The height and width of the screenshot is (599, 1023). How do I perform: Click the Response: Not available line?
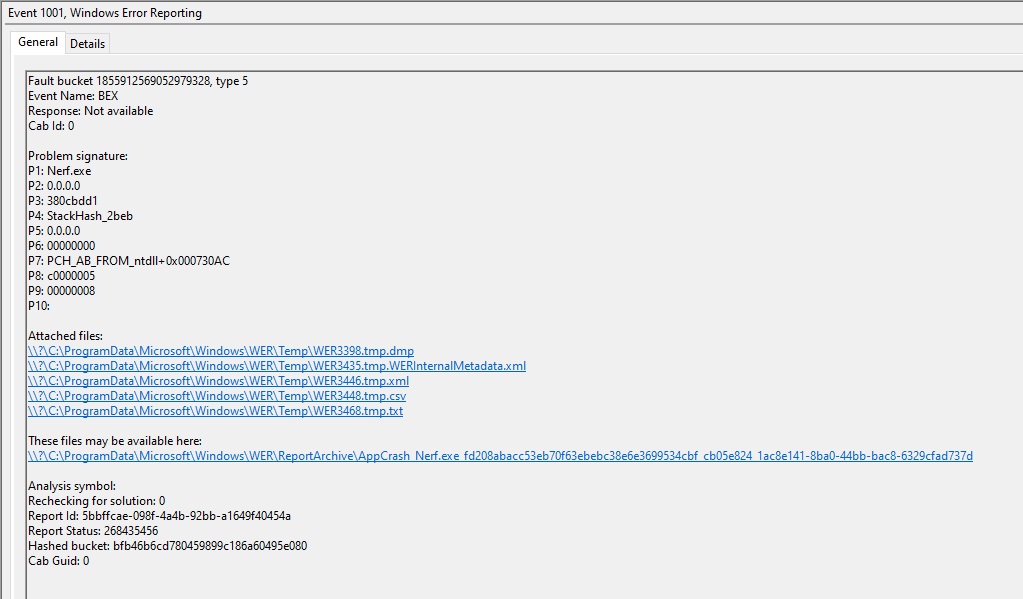(91, 111)
